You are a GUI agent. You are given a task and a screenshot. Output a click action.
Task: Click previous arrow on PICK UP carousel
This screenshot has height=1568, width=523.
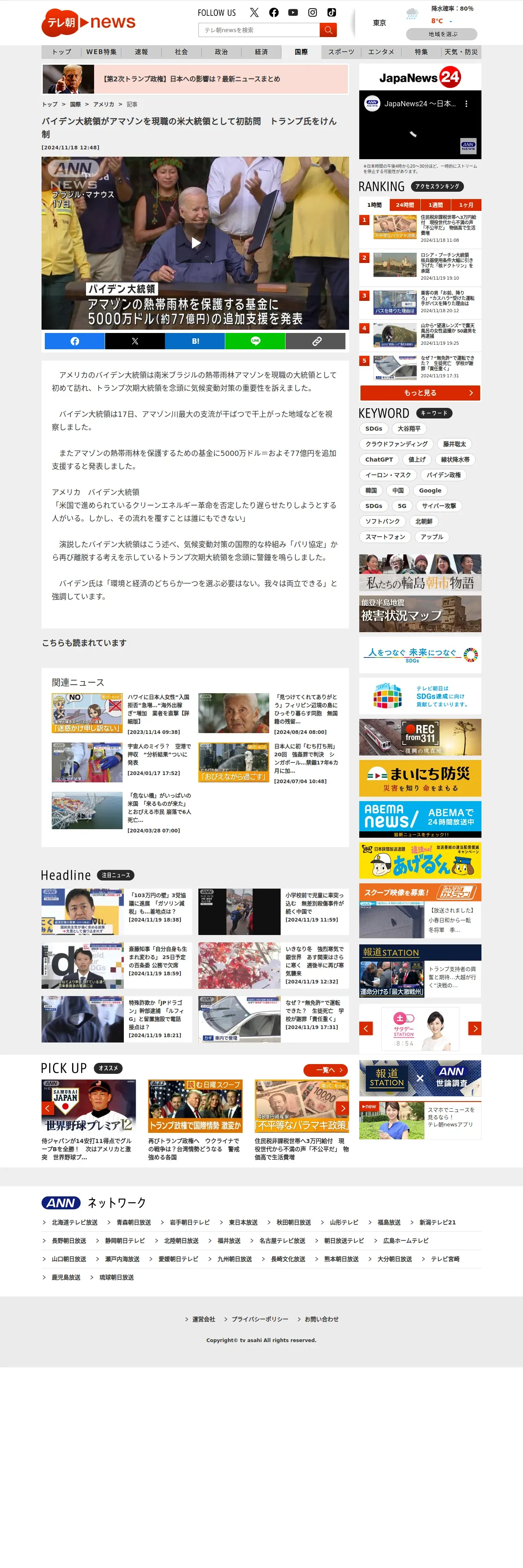click(48, 1108)
